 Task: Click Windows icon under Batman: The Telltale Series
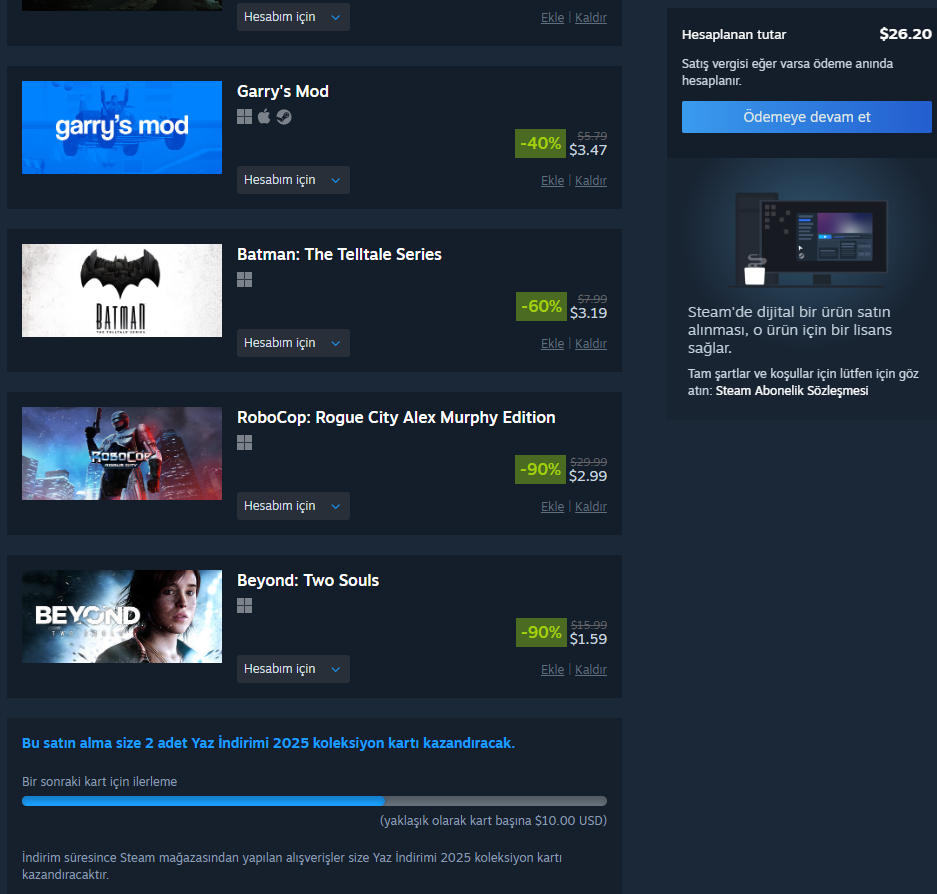tap(244, 280)
